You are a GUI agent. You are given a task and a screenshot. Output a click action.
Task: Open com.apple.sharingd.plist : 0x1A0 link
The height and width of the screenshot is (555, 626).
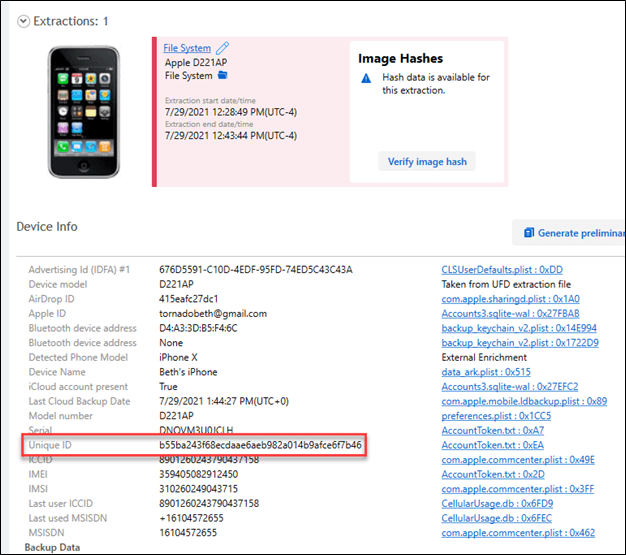point(512,298)
